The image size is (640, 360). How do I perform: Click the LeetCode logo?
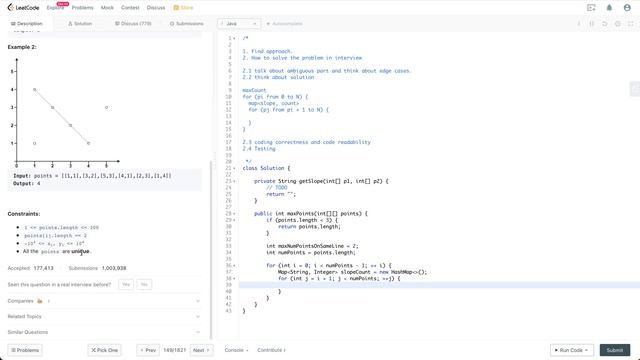[x=23, y=8]
